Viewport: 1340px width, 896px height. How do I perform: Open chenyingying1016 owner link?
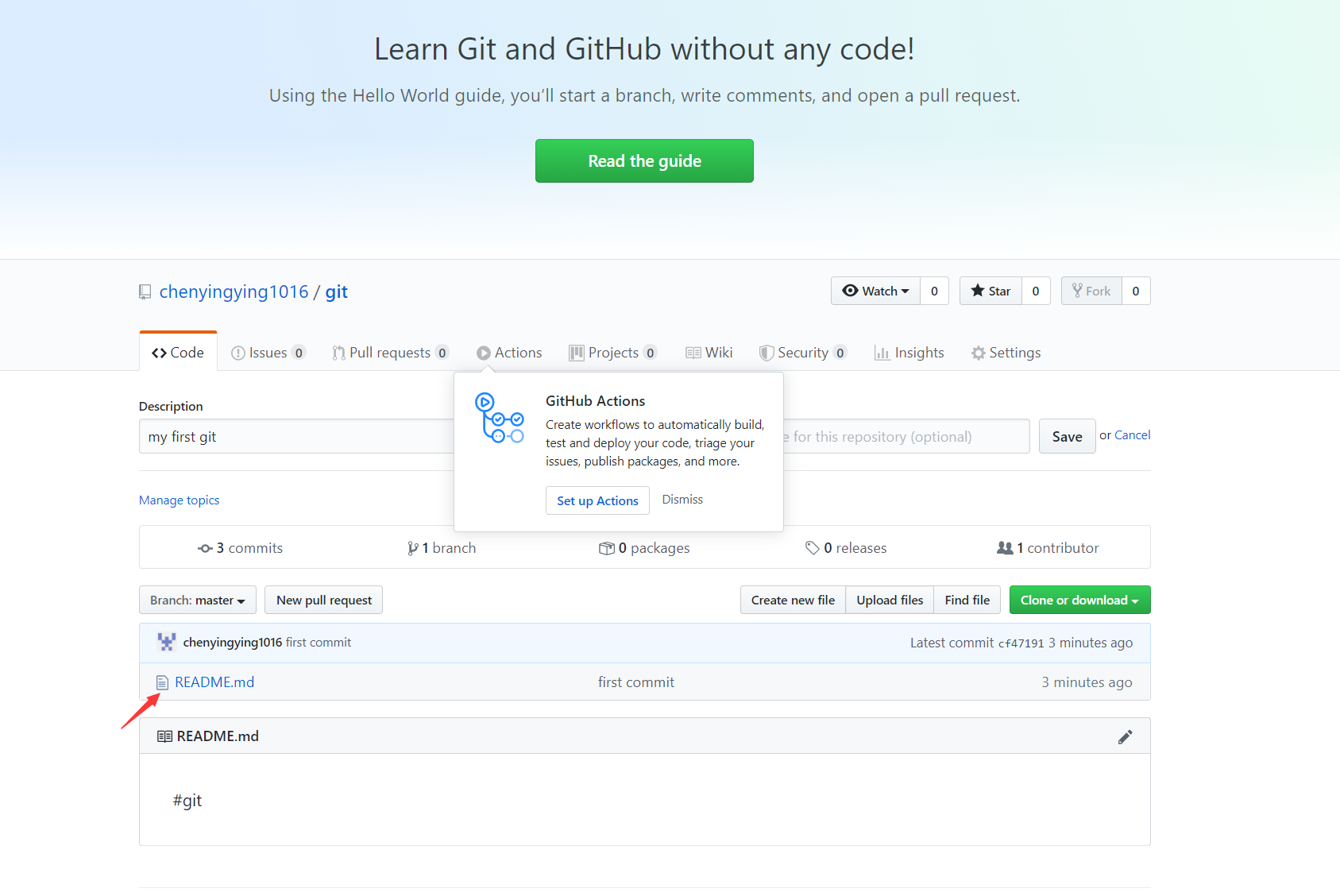pos(234,292)
